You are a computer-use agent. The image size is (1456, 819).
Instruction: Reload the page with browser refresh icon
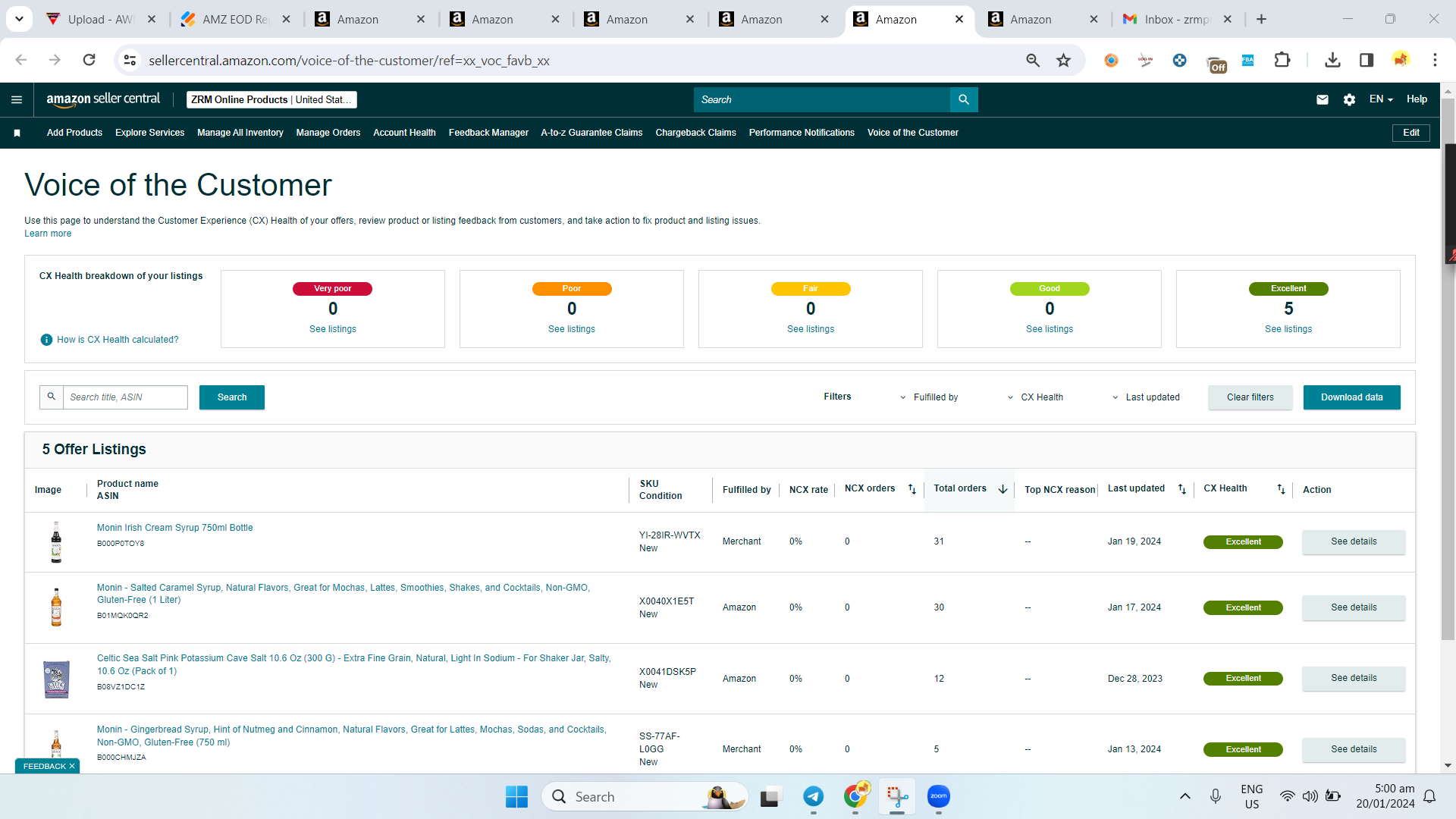pos(89,60)
